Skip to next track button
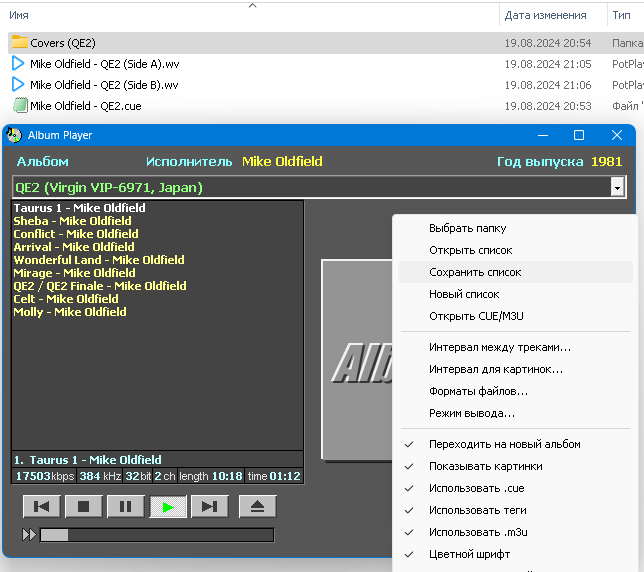The width and height of the screenshot is (644, 572). pyautogui.click(x=210, y=506)
